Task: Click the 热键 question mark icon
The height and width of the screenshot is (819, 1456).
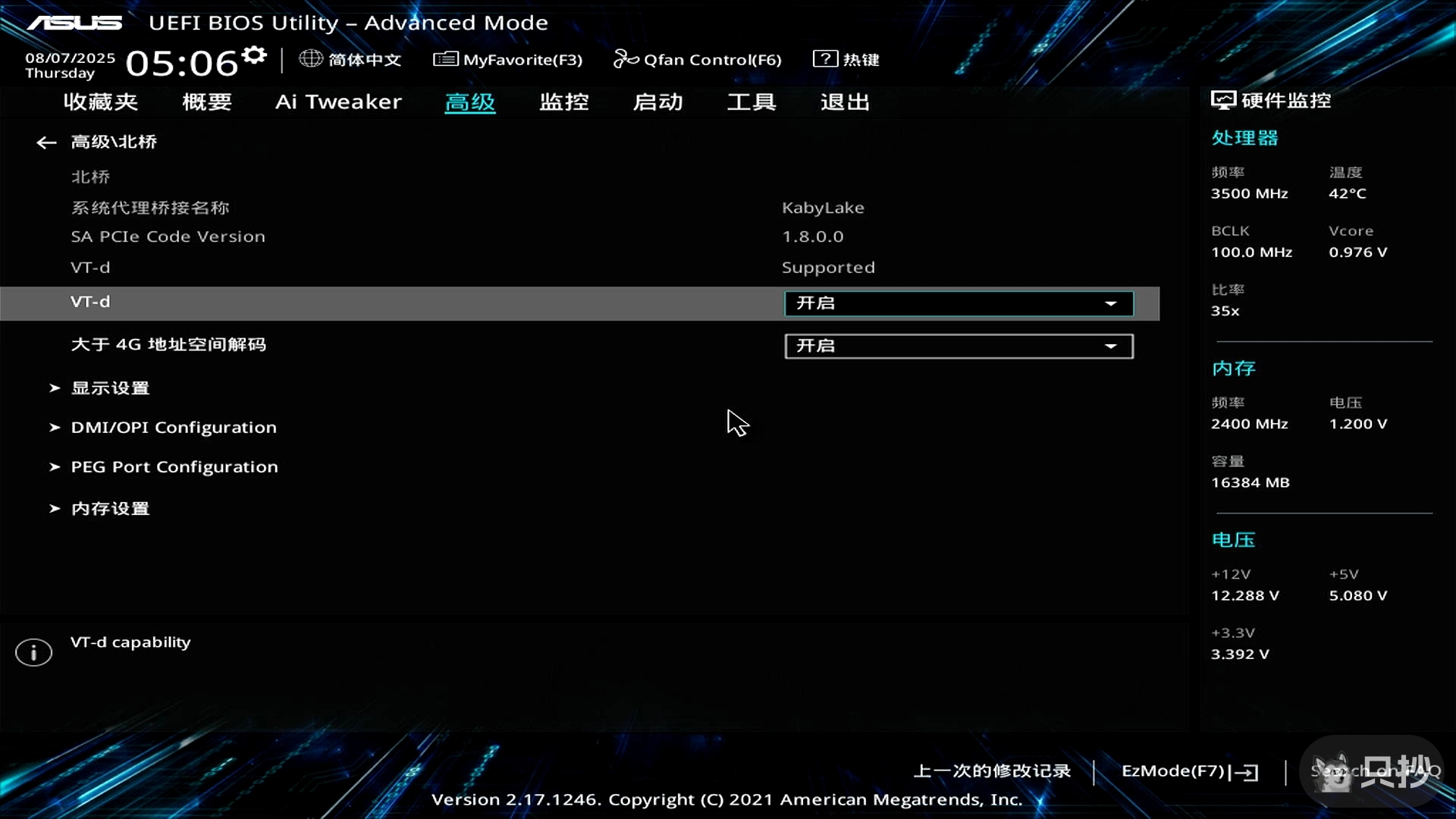Action: tap(824, 58)
